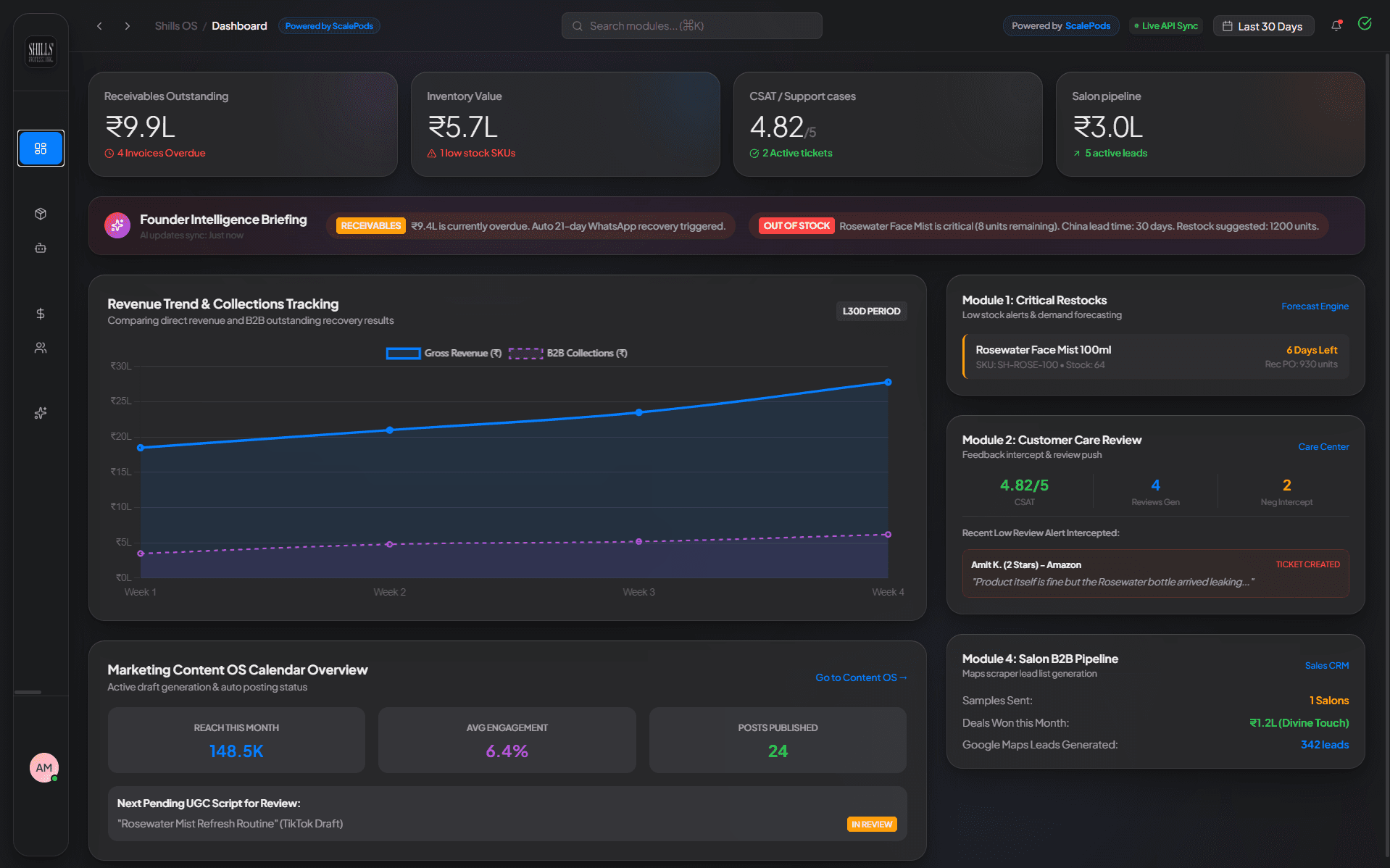Click the 1 low stock SKUs text
Screen dimensions: 1390x868
[478, 154]
